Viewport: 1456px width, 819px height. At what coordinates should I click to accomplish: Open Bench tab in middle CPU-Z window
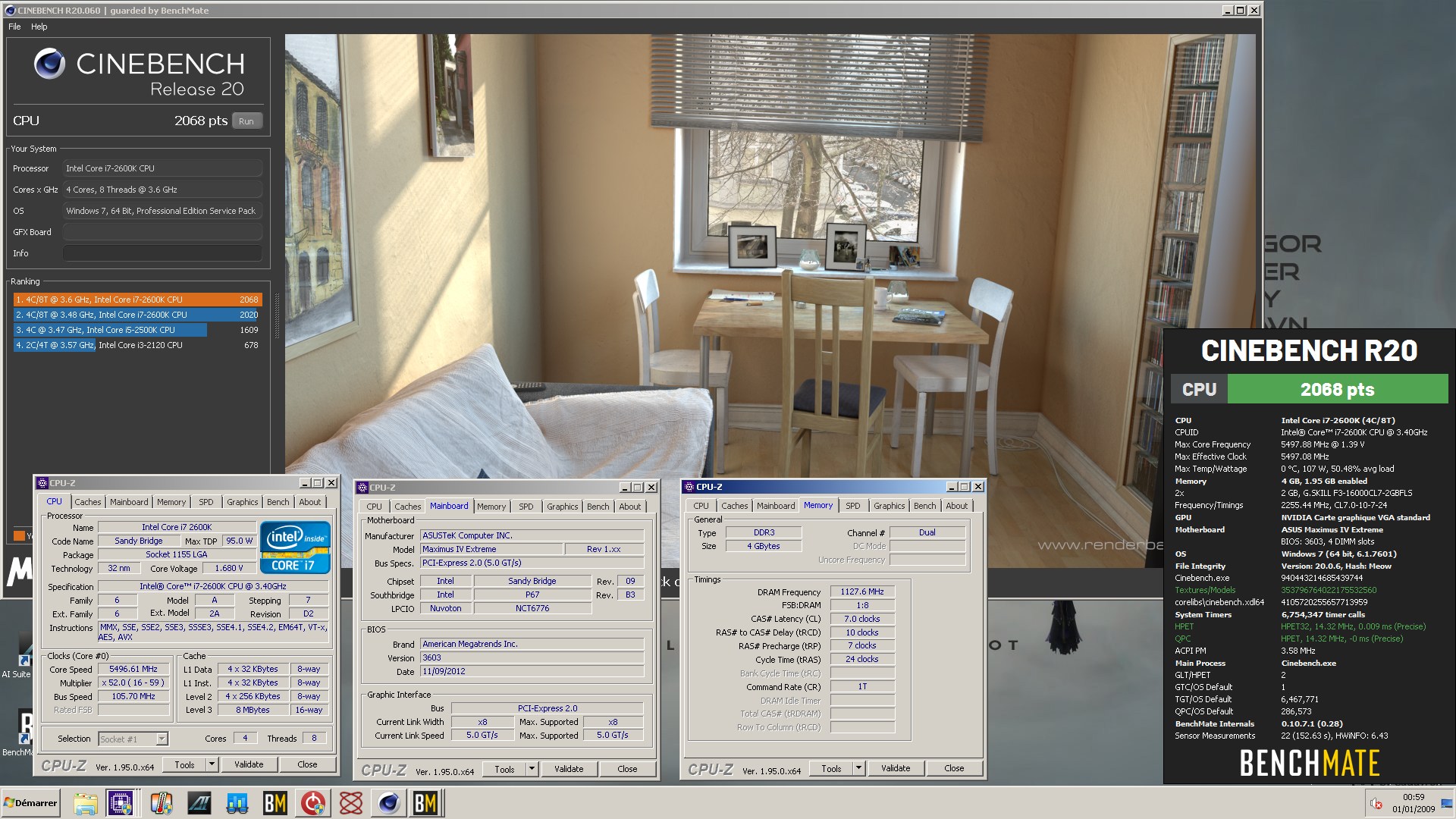tap(598, 507)
